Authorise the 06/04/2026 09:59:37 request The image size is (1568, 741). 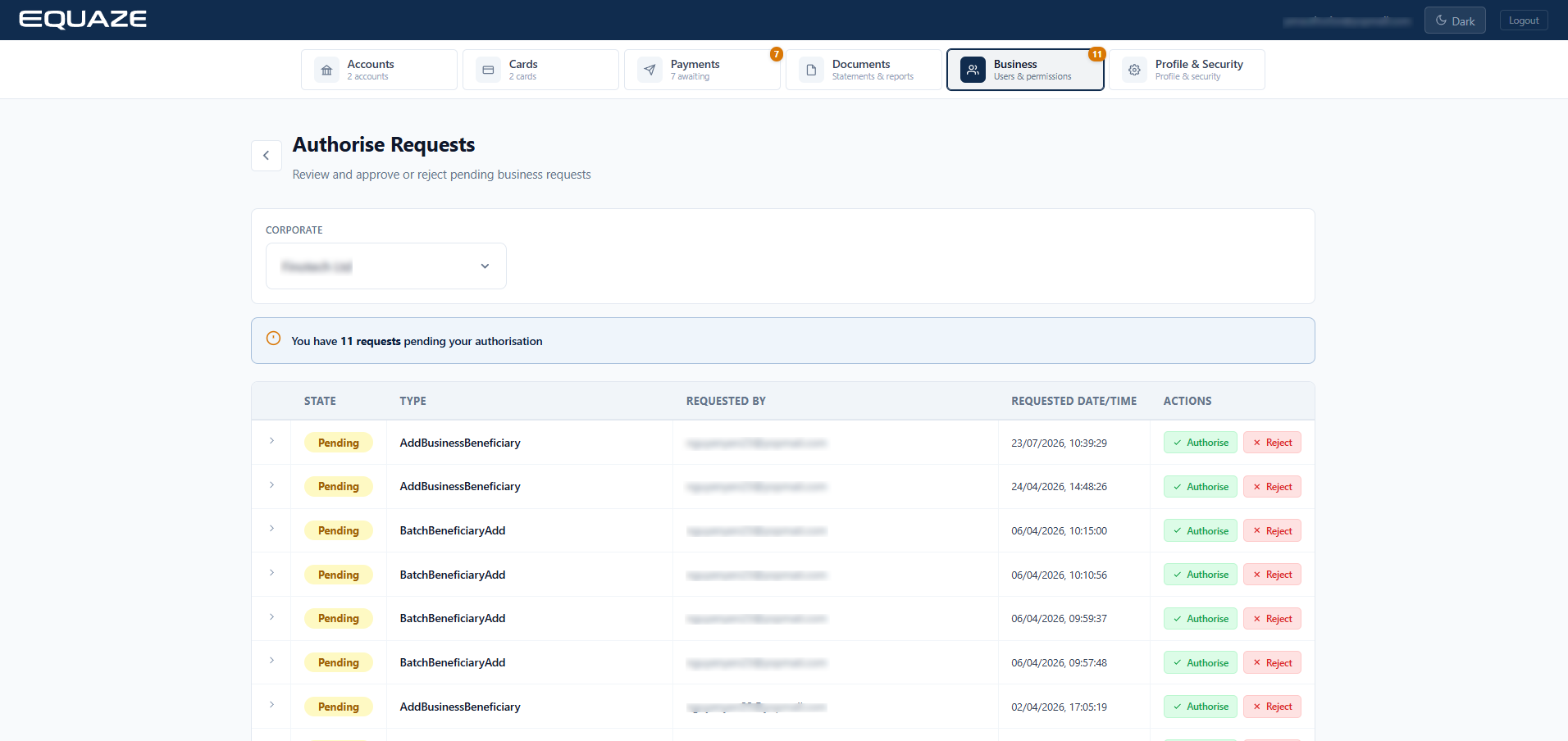tap(1200, 619)
